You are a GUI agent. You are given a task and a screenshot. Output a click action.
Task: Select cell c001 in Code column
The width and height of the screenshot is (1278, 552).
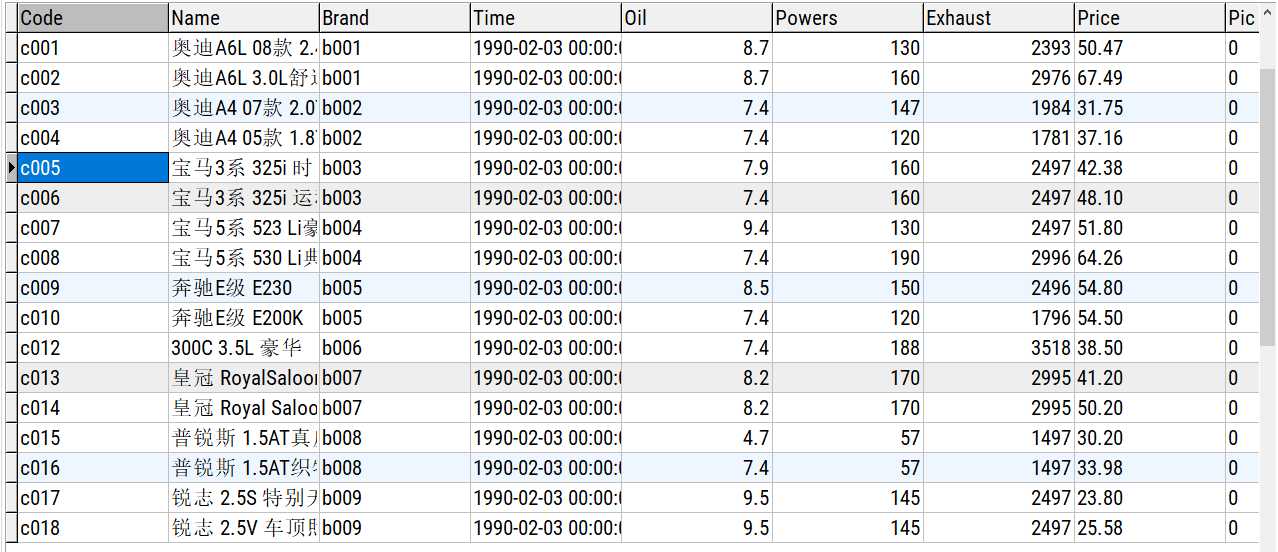coord(93,48)
